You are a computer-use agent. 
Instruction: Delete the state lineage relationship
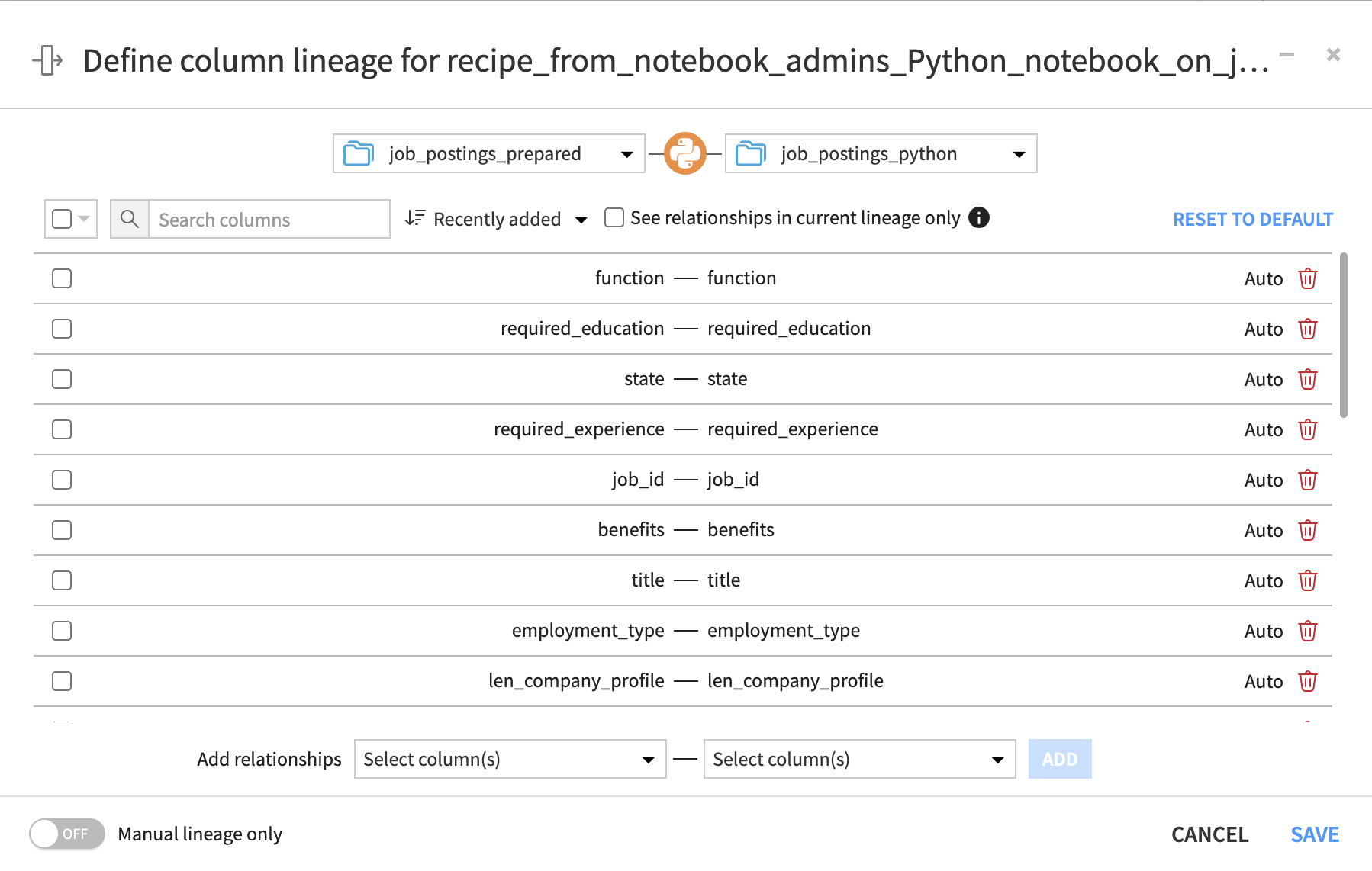pos(1308,379)
